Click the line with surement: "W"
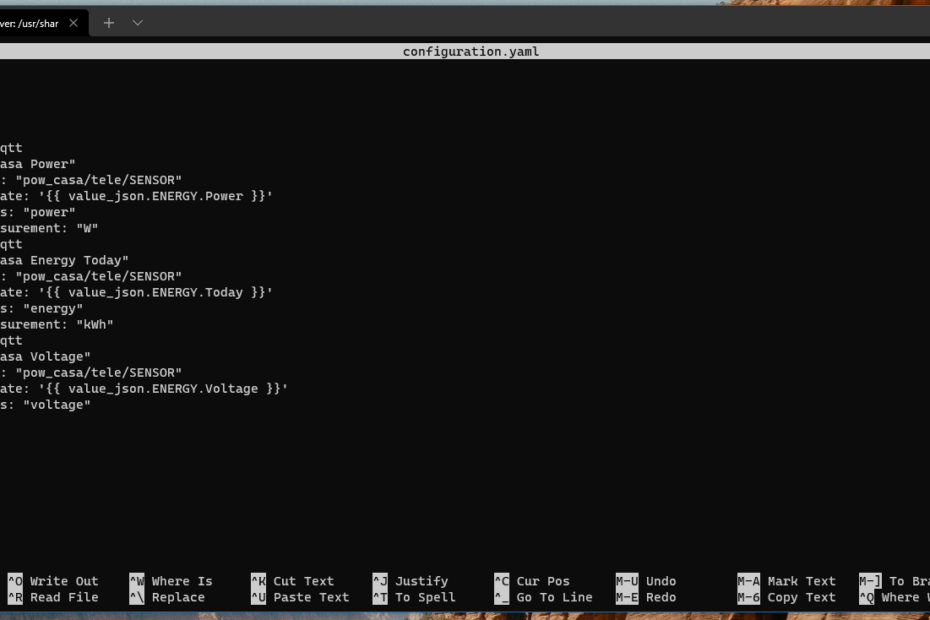 [49, 228]
